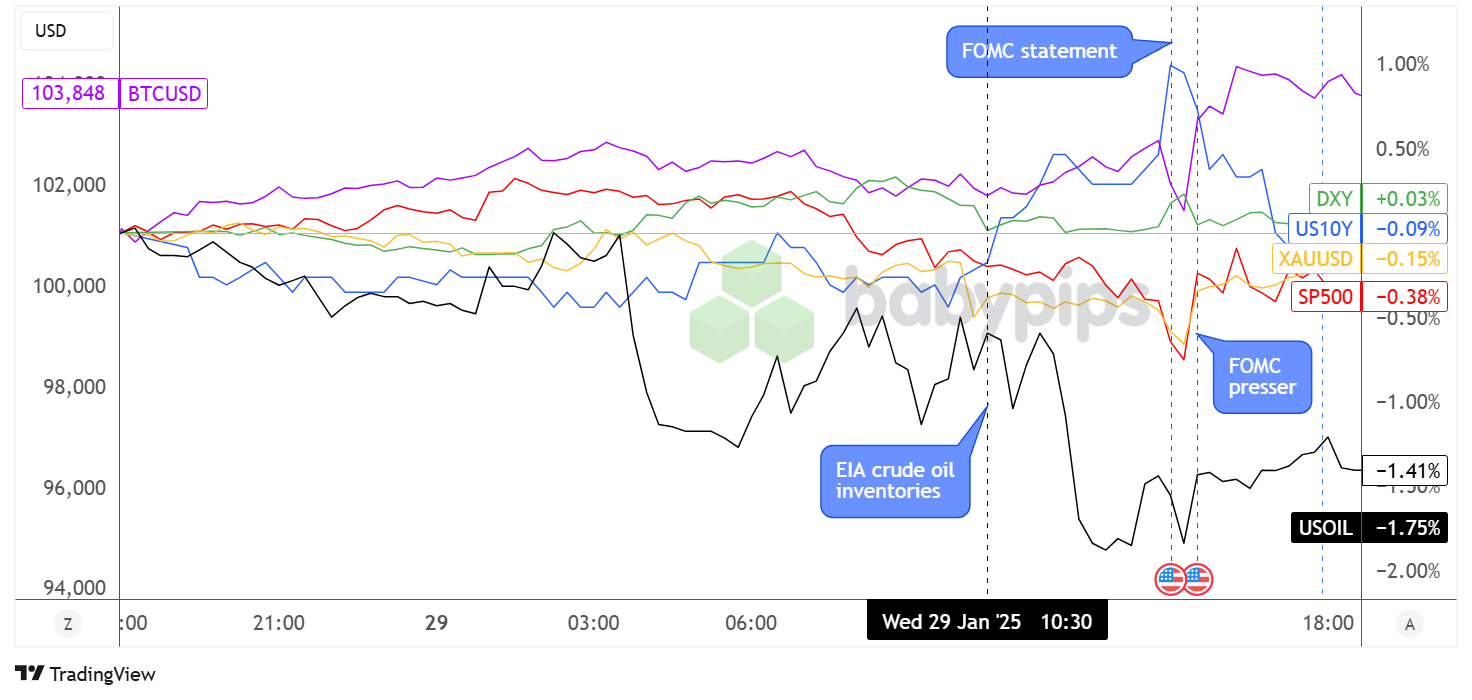Click the USOIL series label

(1325, 528)
